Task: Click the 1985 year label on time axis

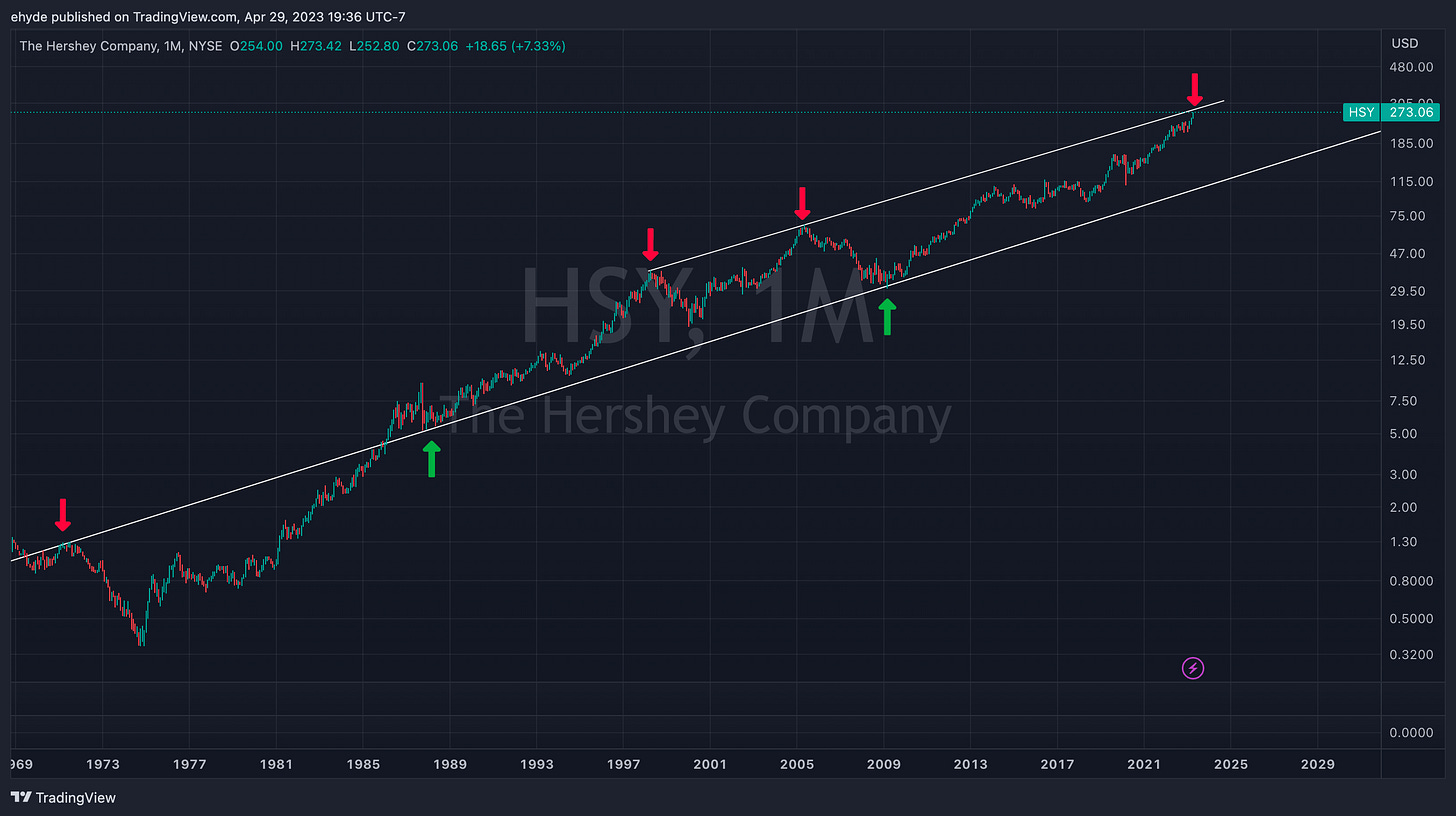Action: tap(363, 764)
